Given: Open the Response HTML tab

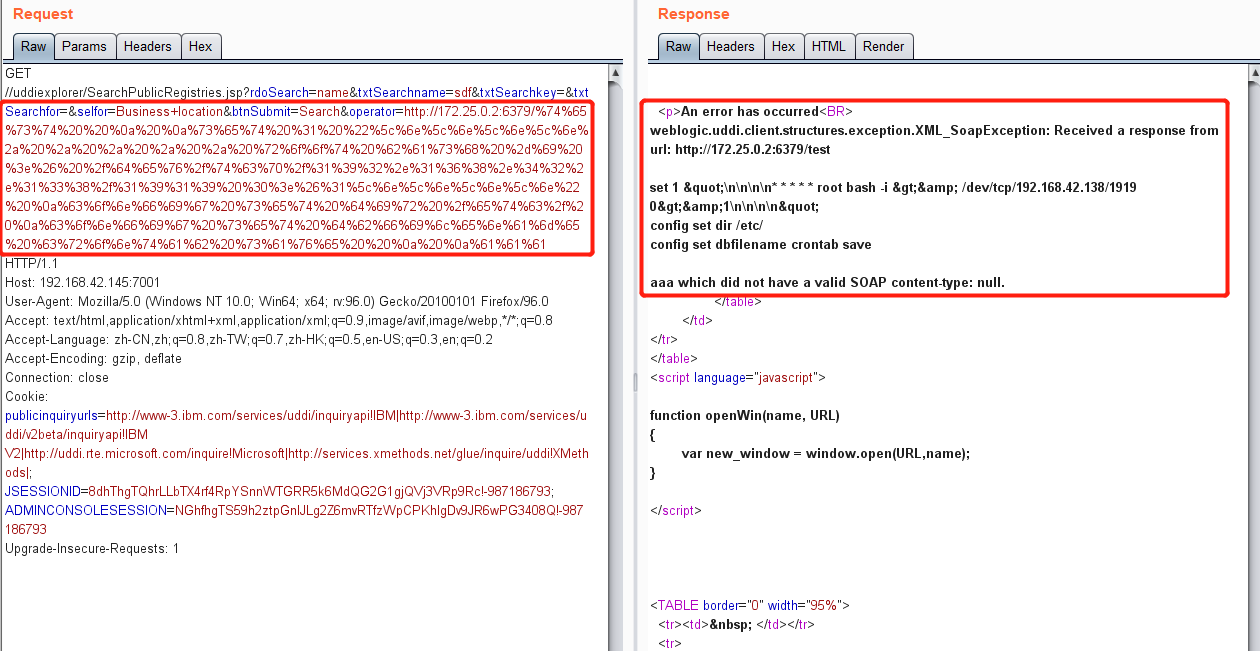Looking at the screenshot, I should coord(828,46).
